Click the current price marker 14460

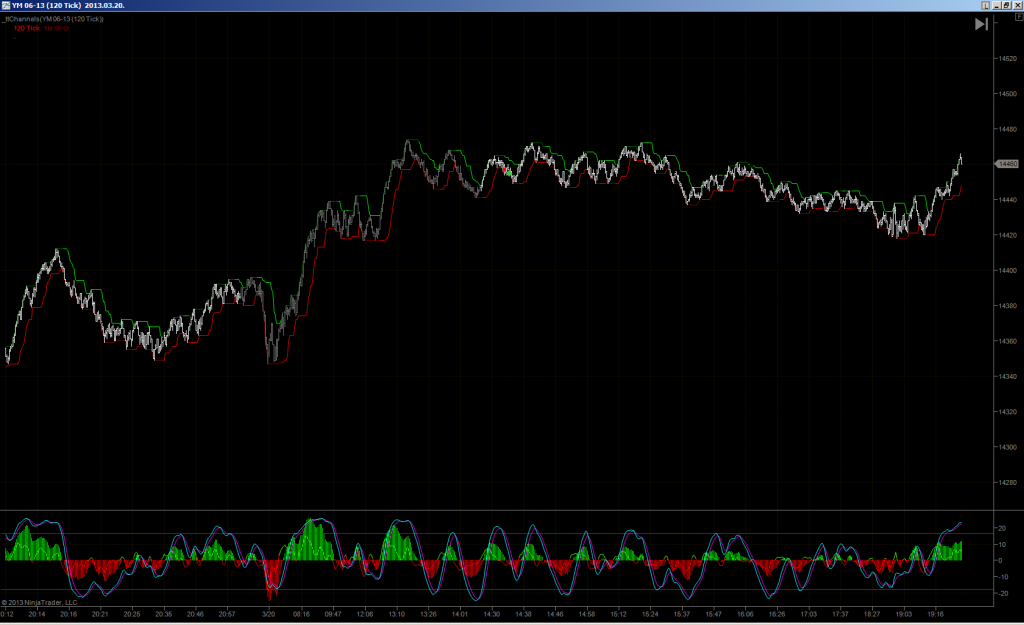click(1007, 164)
